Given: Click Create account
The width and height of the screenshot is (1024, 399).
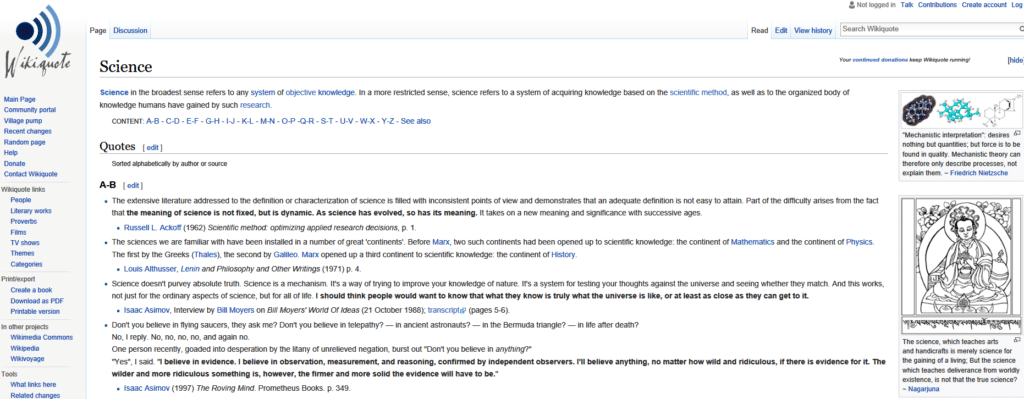Looking at the screenshot, I should 984,5.
